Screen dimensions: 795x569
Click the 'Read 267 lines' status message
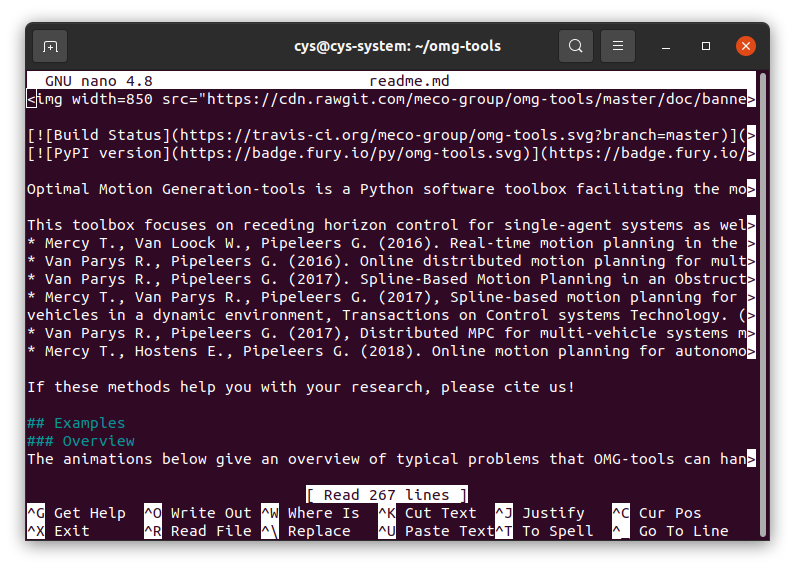(387, 495)
